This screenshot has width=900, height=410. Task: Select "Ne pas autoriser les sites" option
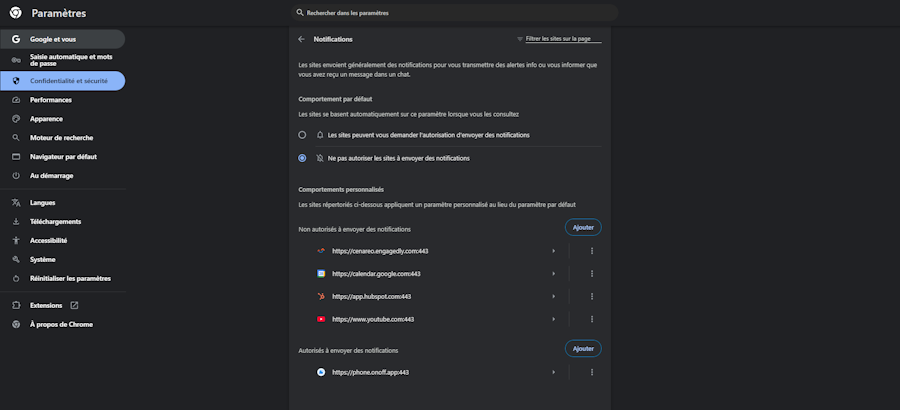(x=302, y=158)
